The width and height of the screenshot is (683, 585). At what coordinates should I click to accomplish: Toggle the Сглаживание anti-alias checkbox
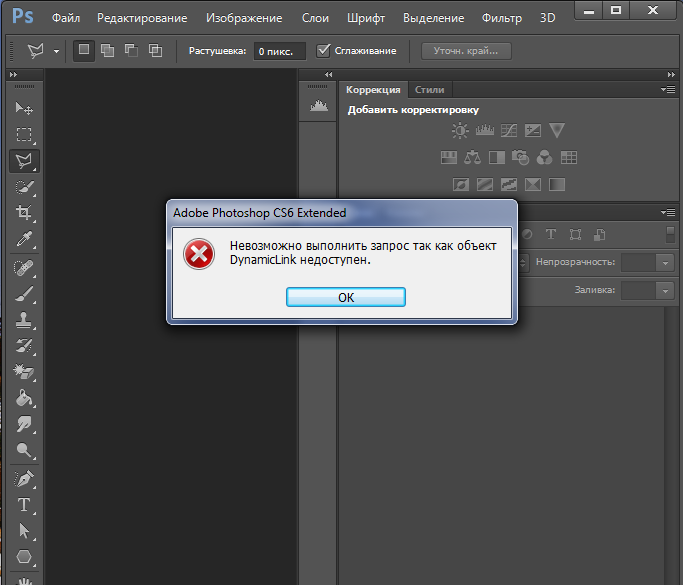pyautogui.click(x=323, y=50)
